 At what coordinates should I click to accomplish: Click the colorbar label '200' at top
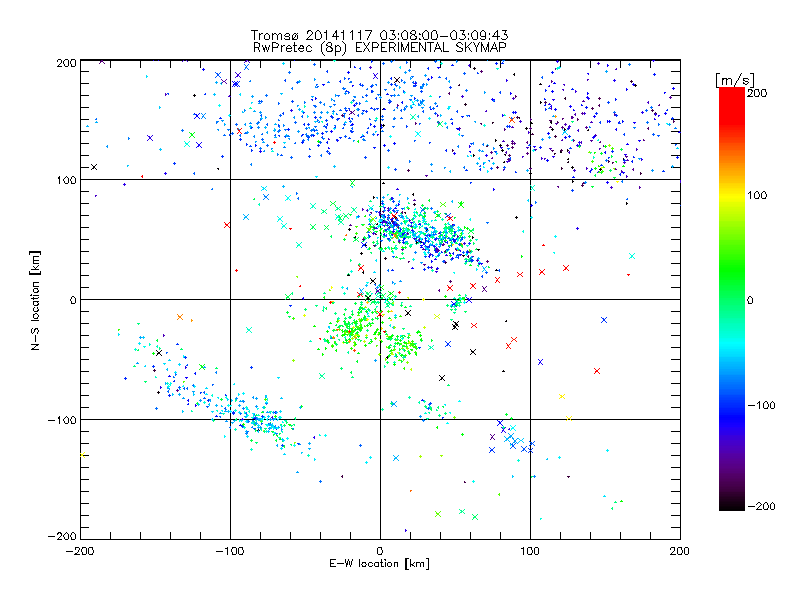pos(757,93)
